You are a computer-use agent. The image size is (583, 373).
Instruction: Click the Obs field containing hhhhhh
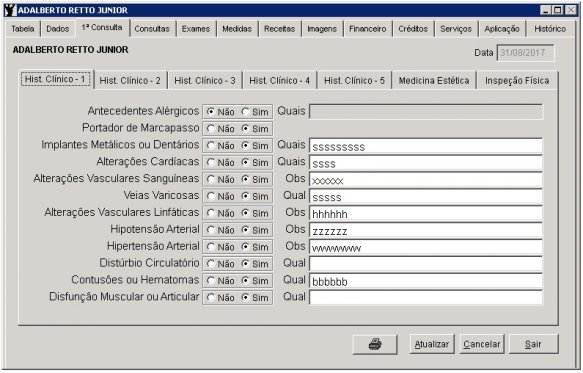click(426, 213)
